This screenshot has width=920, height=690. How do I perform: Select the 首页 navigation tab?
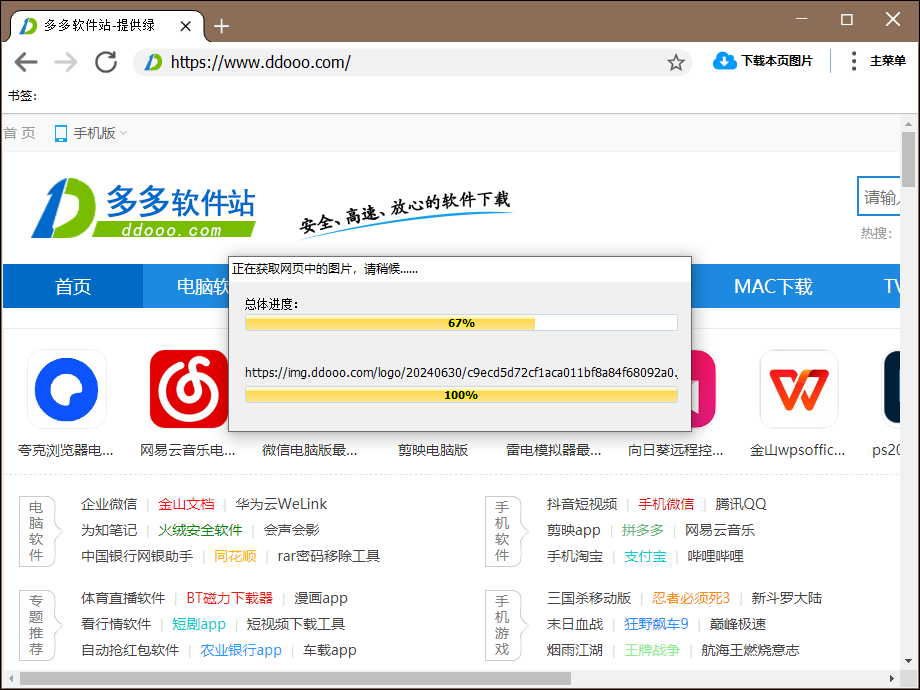(73, 286)
